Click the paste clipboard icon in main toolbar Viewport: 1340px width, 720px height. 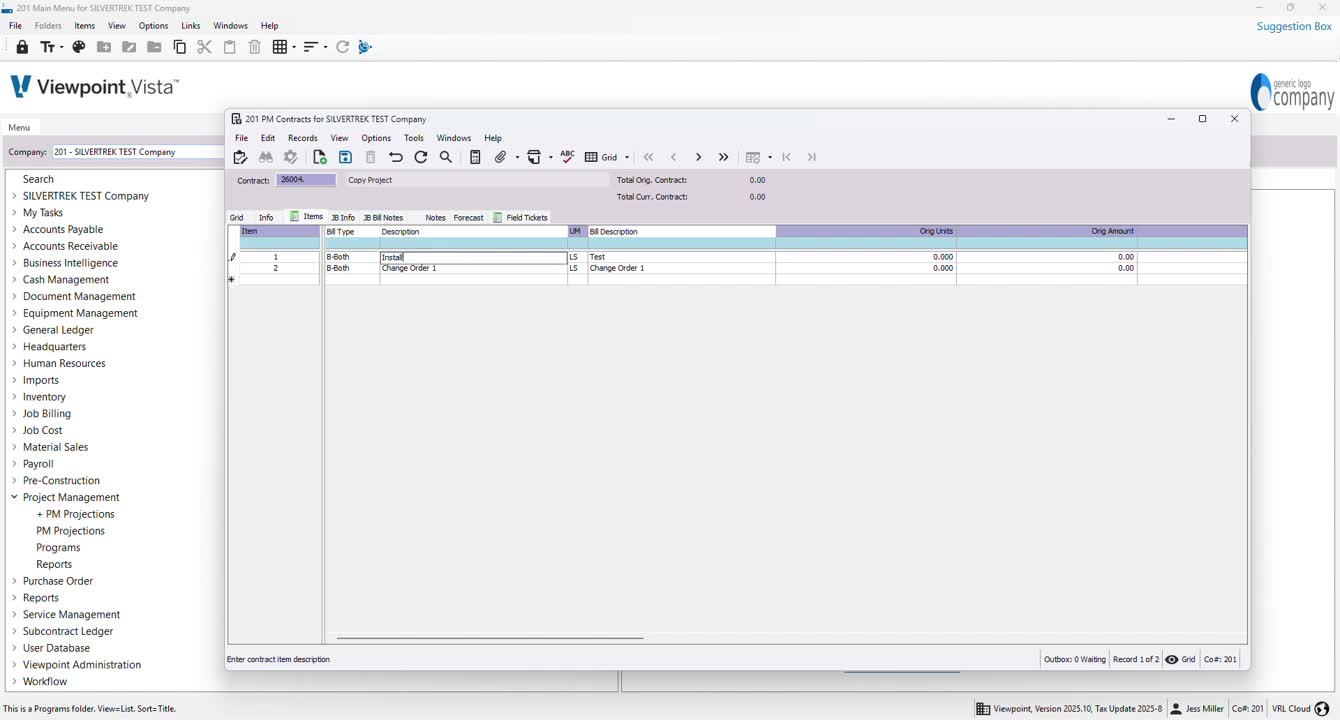tap(229, 47)
